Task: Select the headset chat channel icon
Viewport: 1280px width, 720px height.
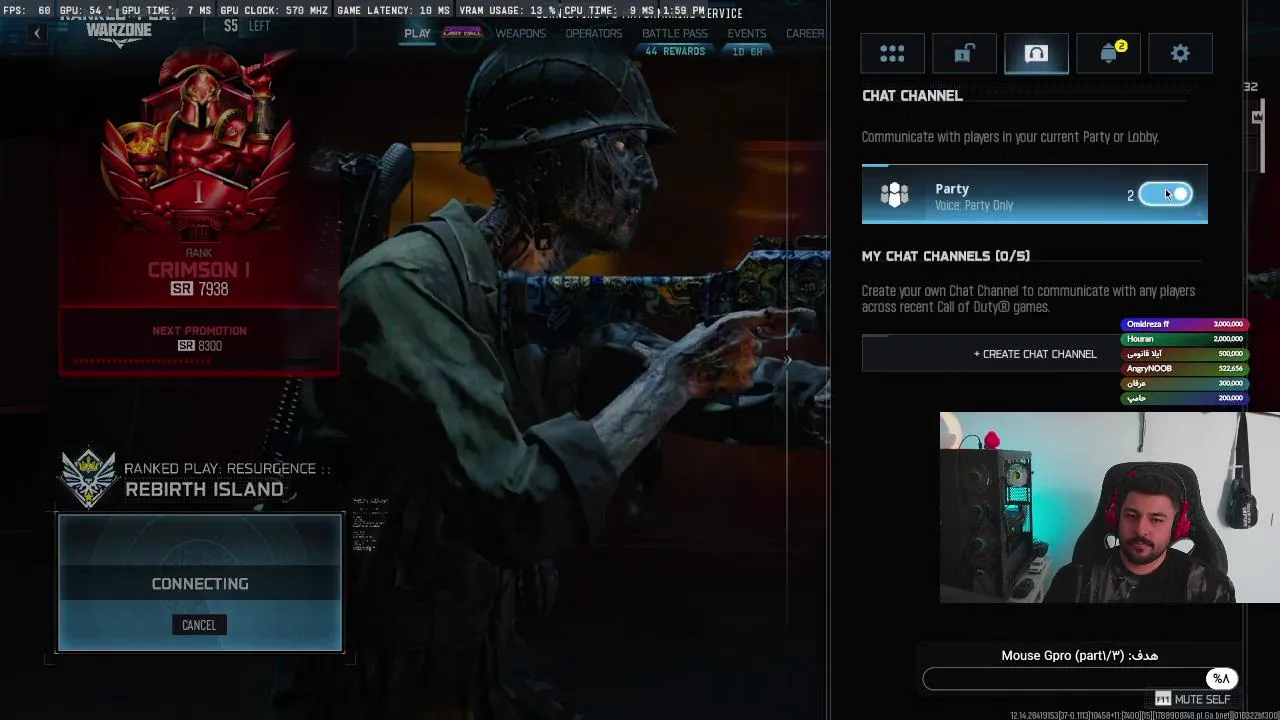Action: pos(1036,54)
